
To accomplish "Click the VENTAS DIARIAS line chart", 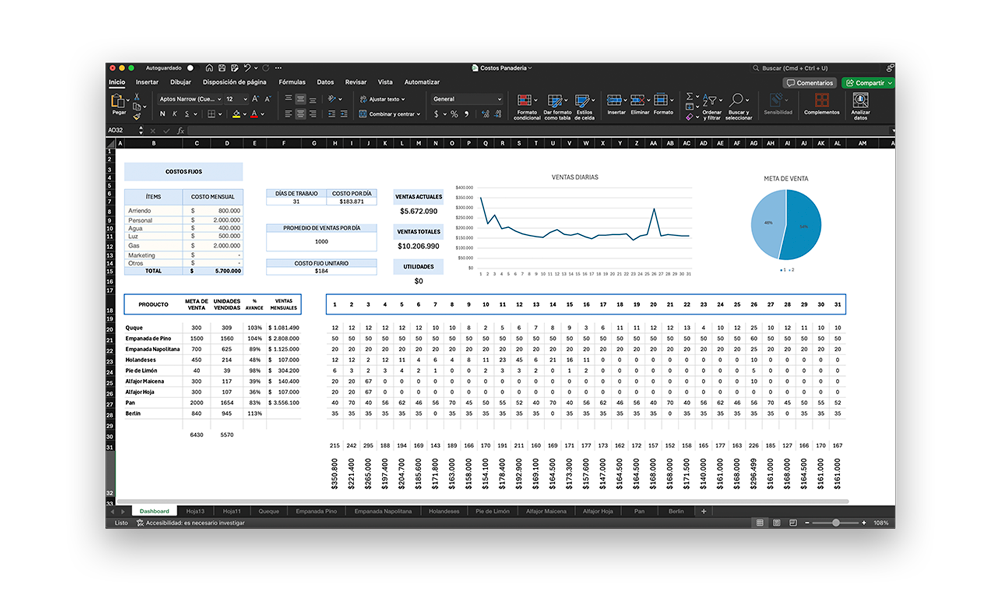I will coord(574,225).
